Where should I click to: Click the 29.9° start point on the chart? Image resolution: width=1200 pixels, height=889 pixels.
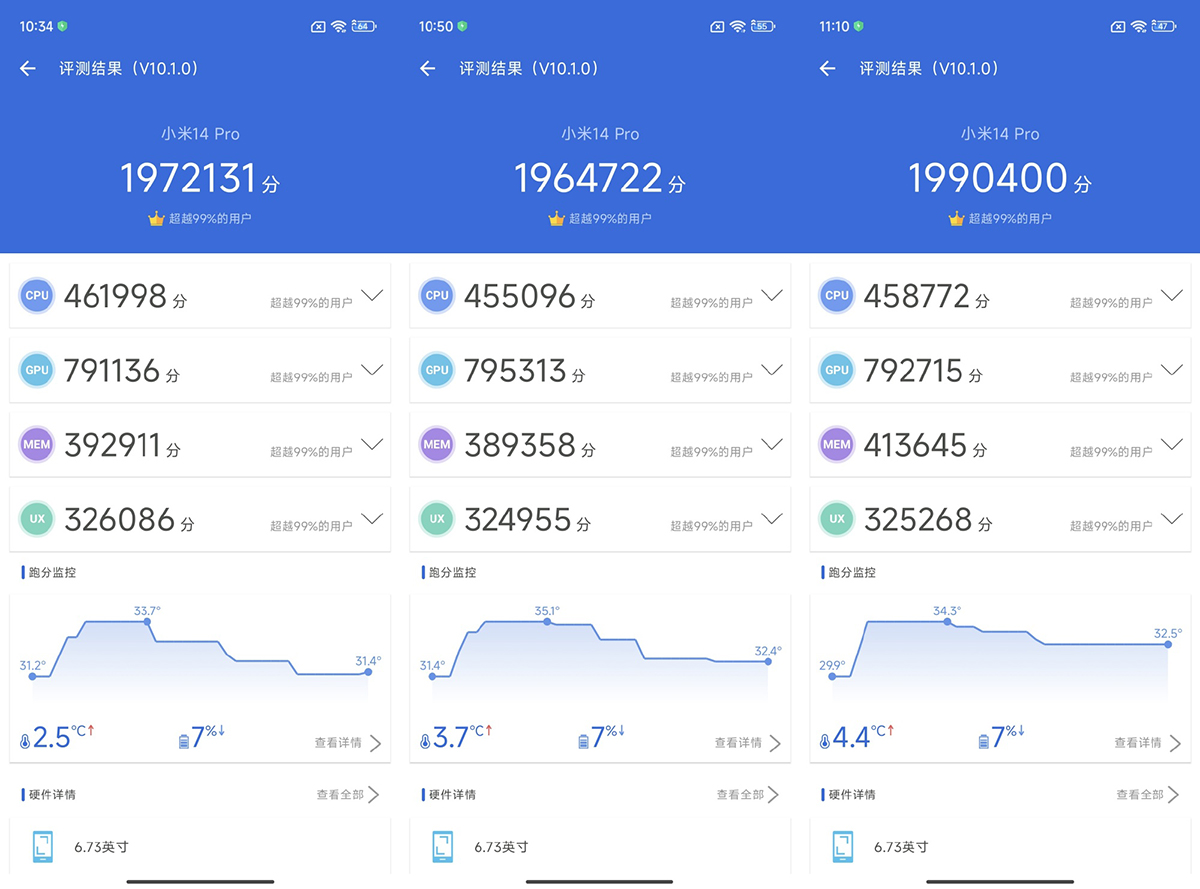(832, 676)
